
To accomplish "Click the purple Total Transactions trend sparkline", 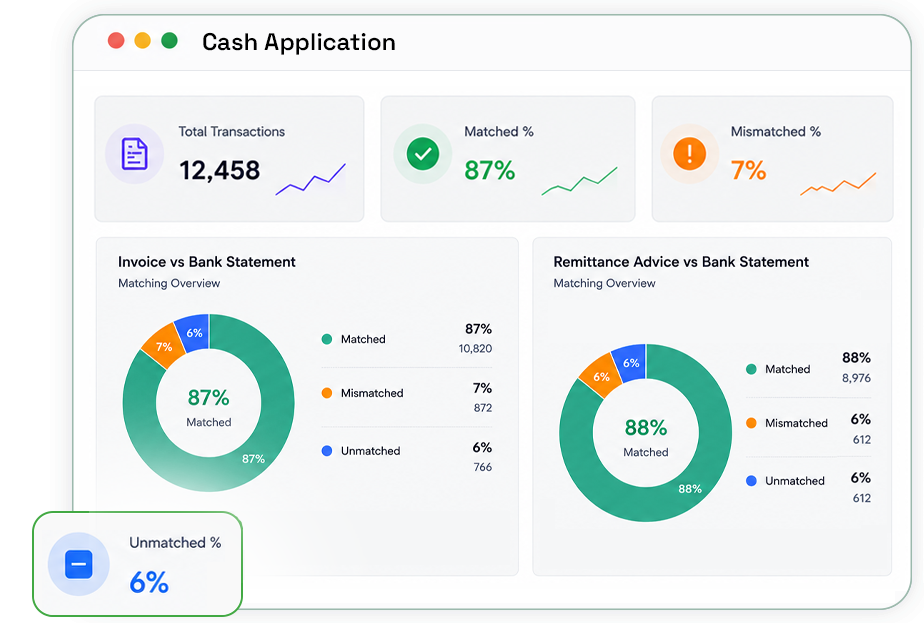I will click(311, 179).
